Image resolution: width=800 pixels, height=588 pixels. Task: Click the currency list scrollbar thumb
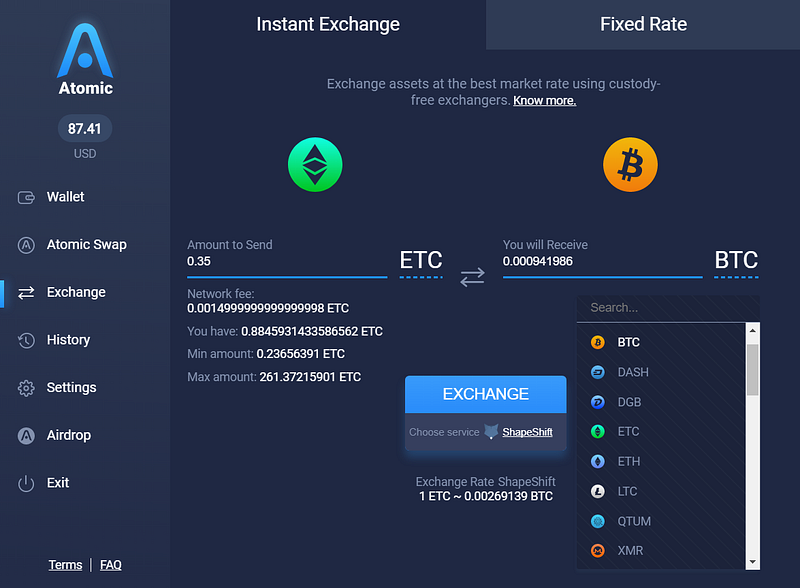pyautogui.click(x=753, y=370)
